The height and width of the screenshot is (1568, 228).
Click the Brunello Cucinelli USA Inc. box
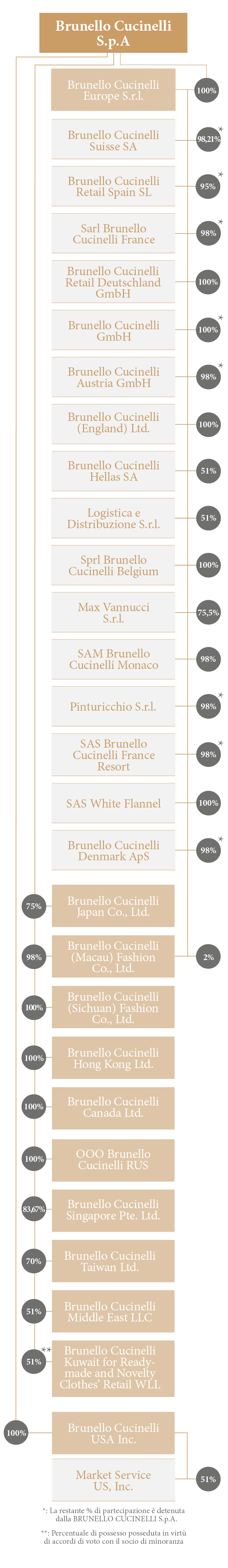tap(113, 1433)
